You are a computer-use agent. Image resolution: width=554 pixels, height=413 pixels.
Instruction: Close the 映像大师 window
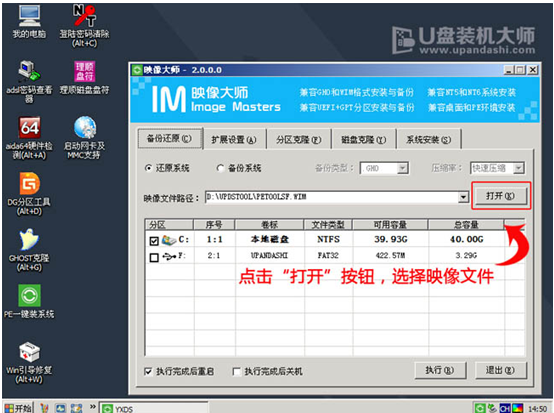point(532,70)
